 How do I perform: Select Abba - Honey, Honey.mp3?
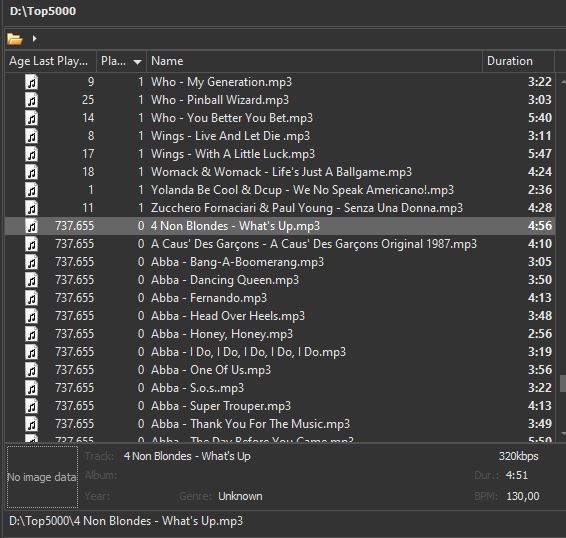point(222,334)
